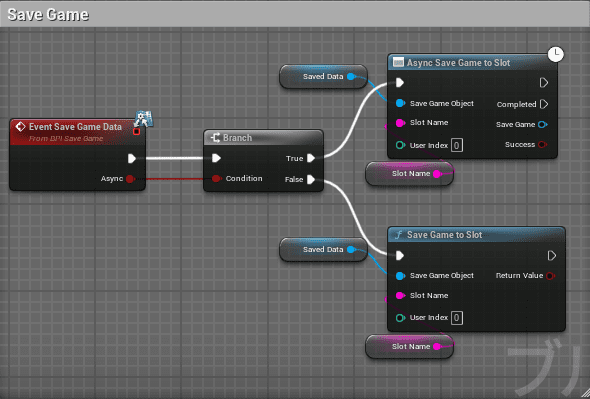
Task: Click the 'From BPI Save Game' subtitle text
Action: click(66, 139)
